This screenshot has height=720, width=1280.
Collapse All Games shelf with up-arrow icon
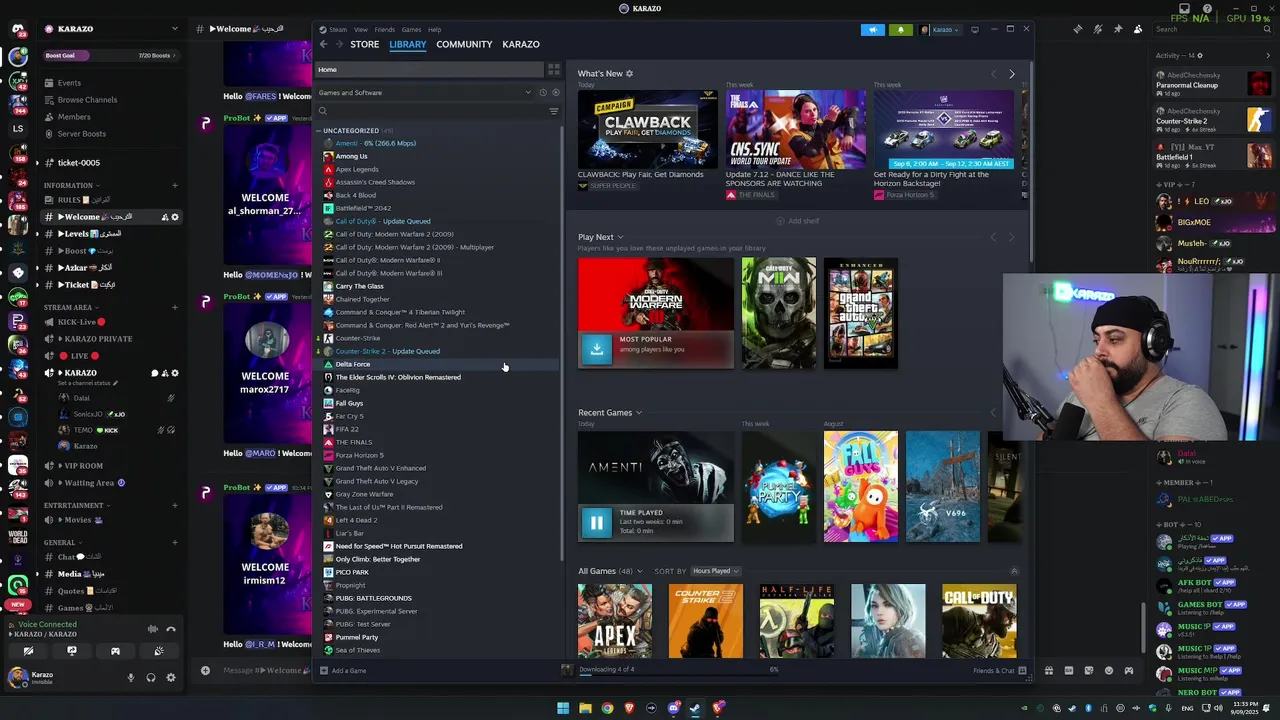[x=1014, y=571]
